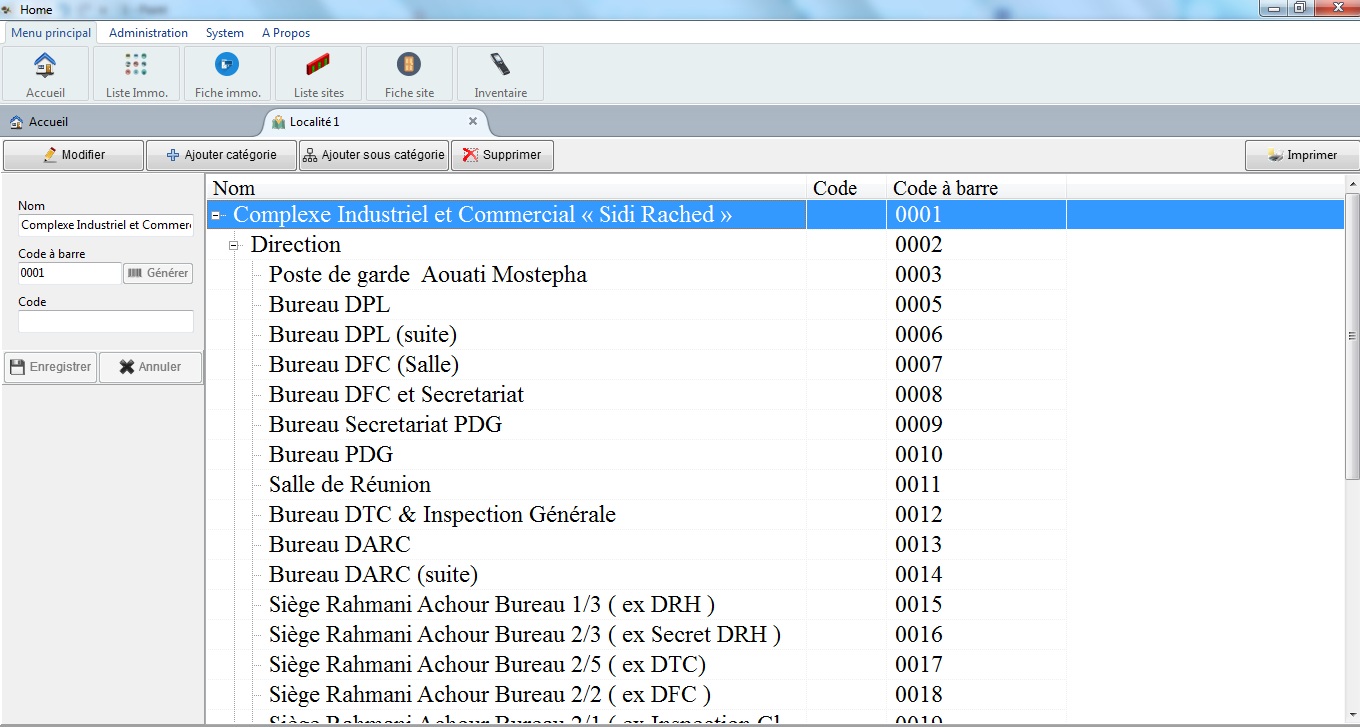
Task: Switch to the Accueil document tab
Action: (48, 122)
